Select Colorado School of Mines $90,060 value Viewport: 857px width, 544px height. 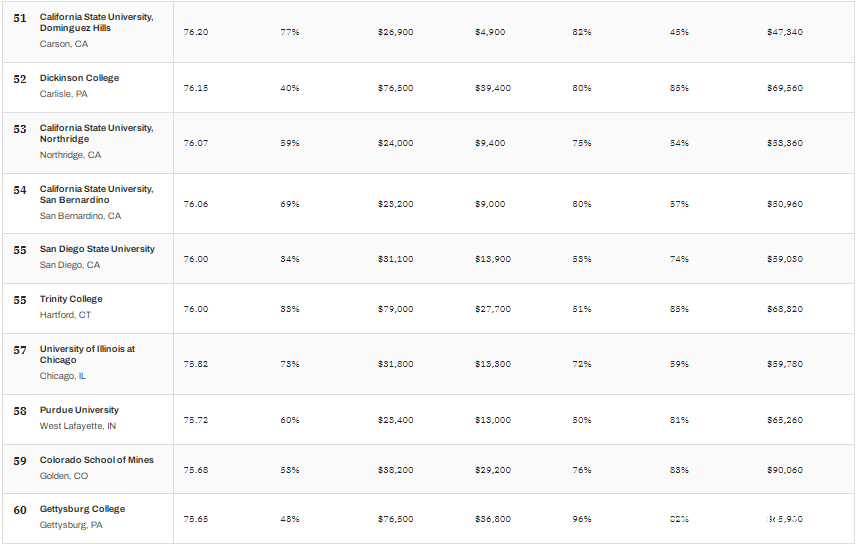785,470
